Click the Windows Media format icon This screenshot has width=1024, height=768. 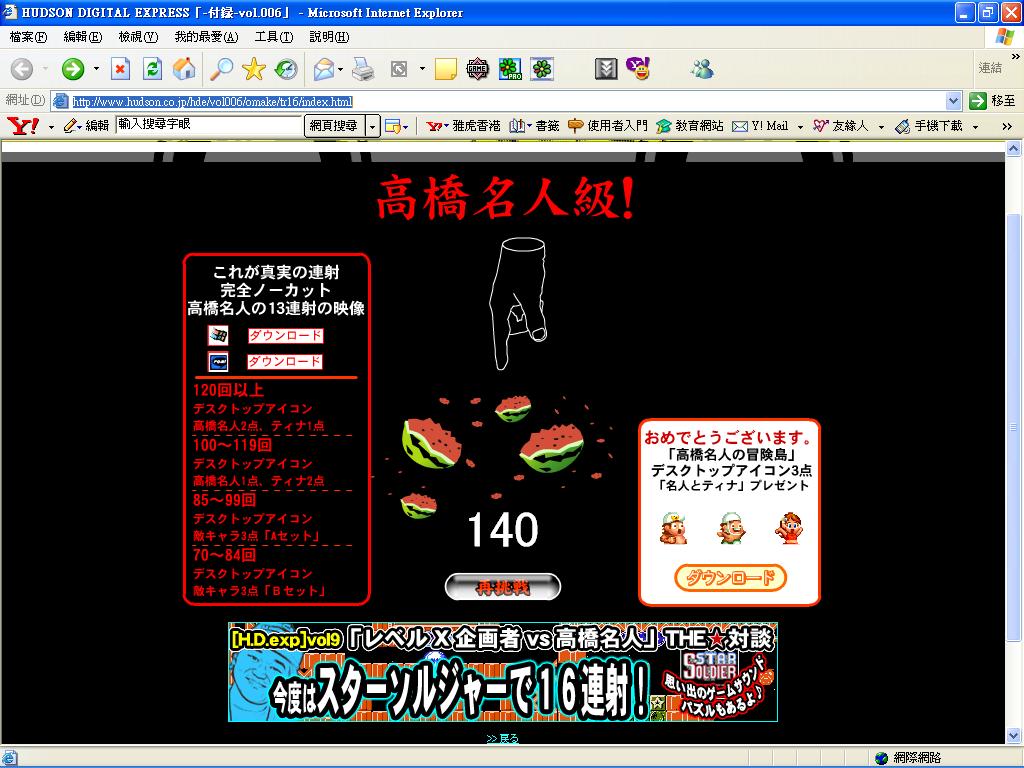[218, 336]
